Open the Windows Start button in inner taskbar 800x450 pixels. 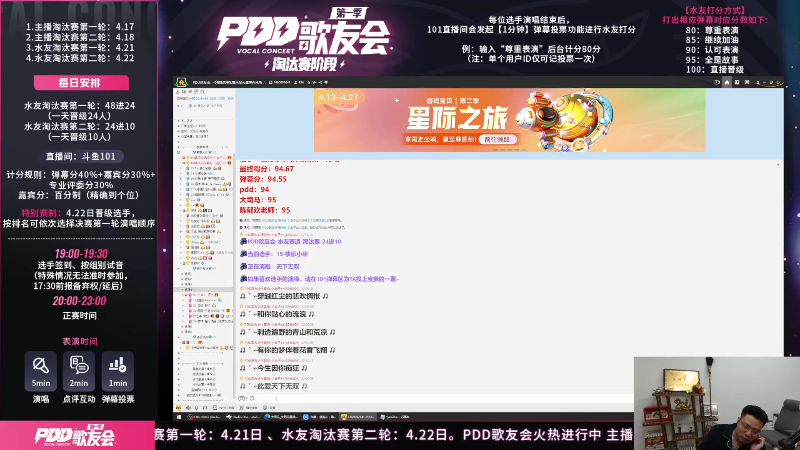click(179, 417)
